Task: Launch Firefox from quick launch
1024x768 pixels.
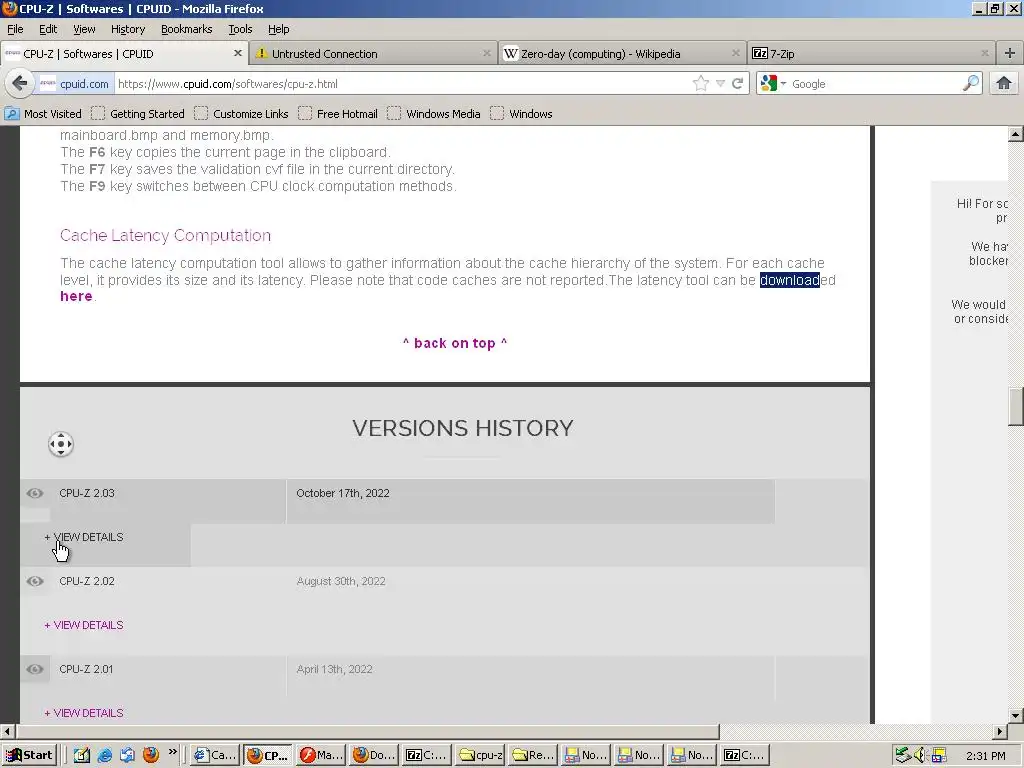Action: click(x=151, y=755)
